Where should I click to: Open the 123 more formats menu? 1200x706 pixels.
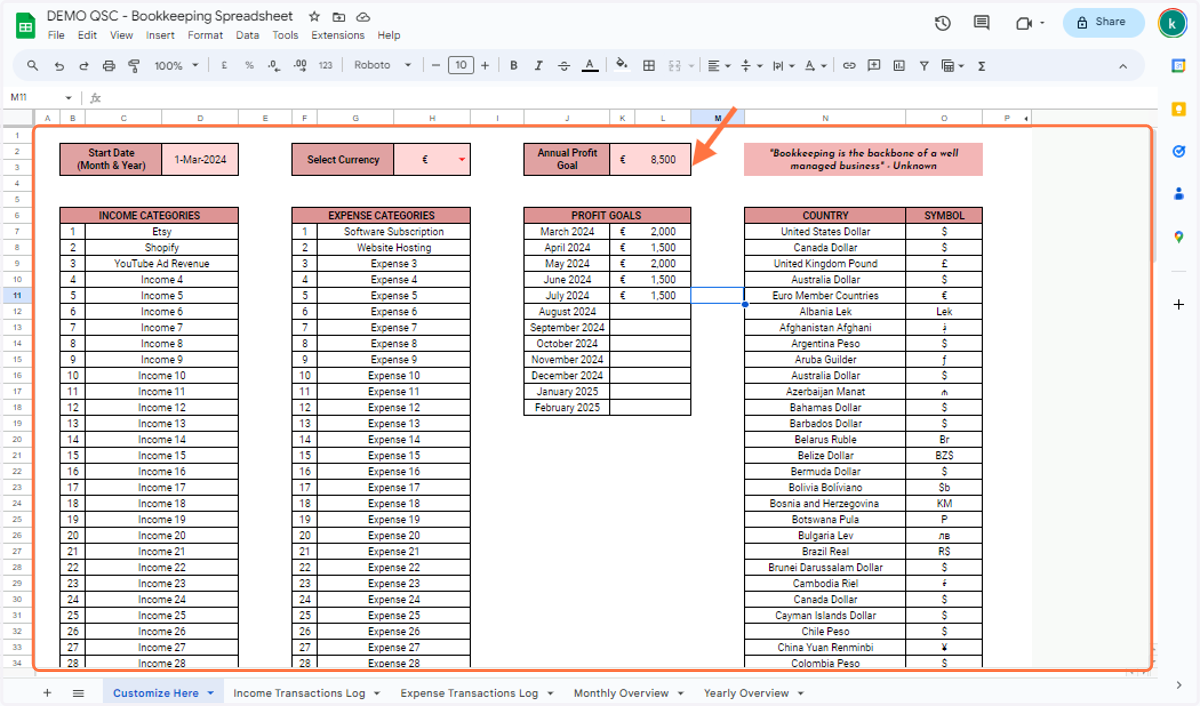tap(326, 65)
